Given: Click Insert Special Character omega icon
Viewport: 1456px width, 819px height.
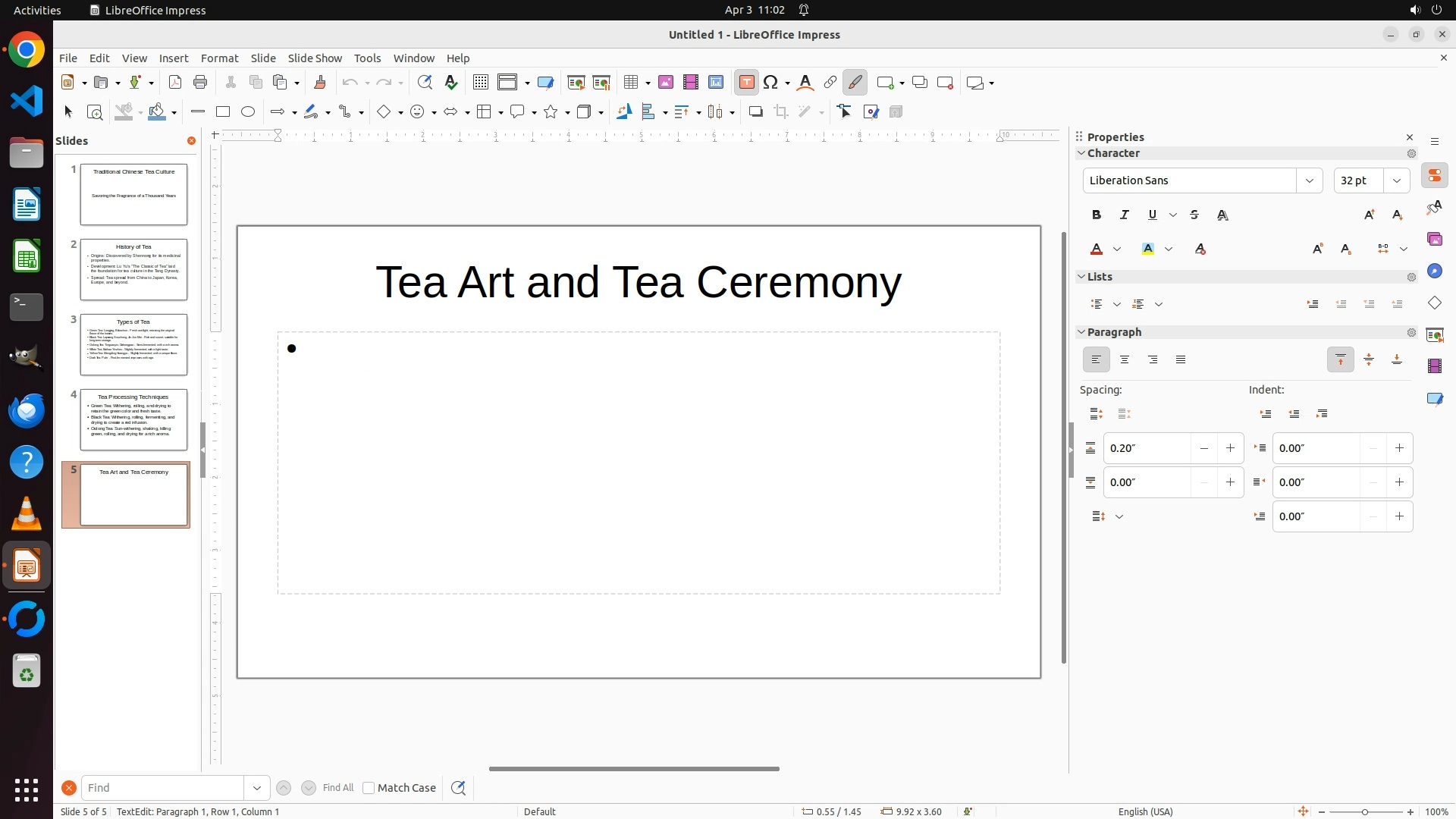Looking at the screenshot, I should coord(771,83).
